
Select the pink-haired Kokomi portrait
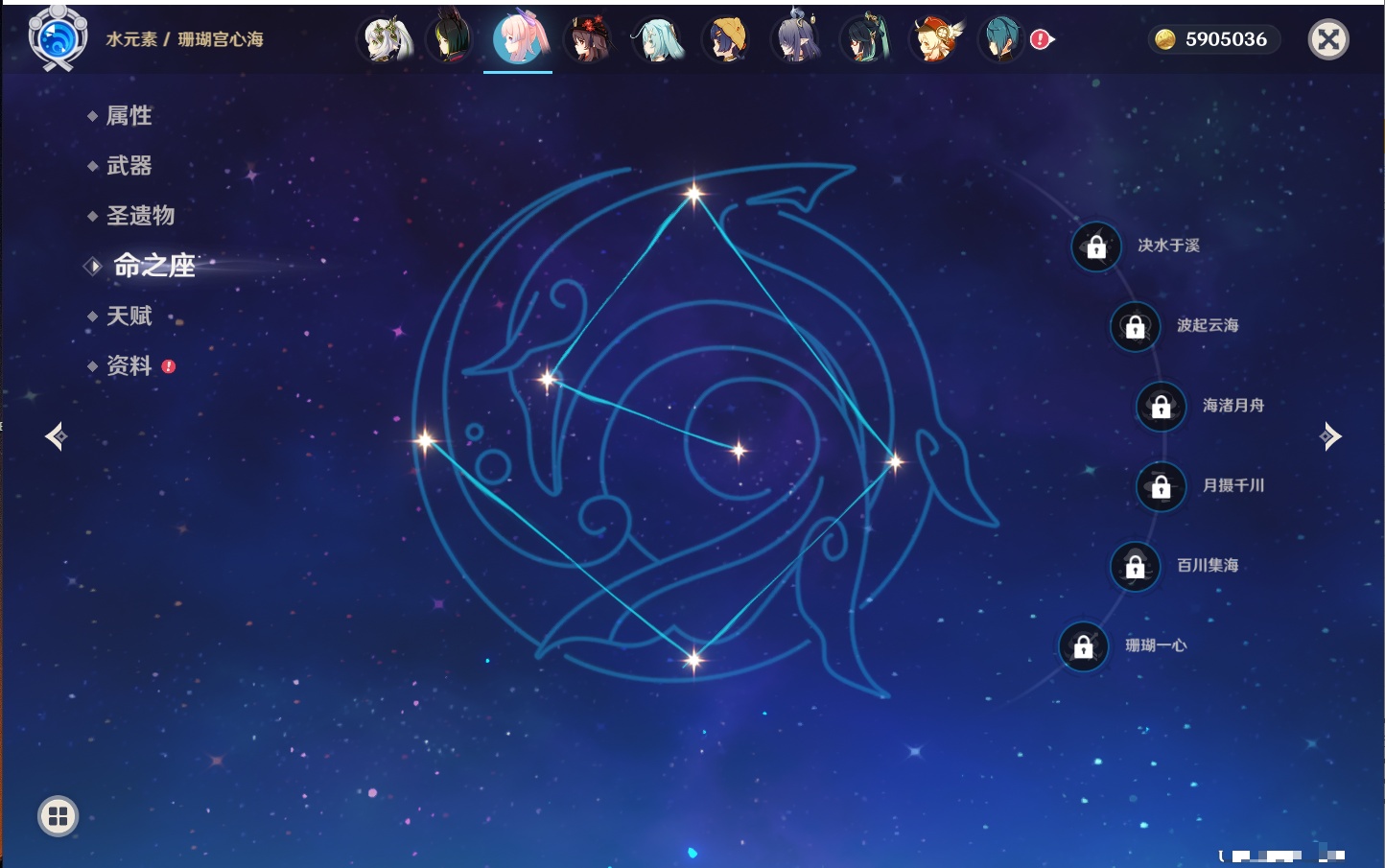(519, 38)
